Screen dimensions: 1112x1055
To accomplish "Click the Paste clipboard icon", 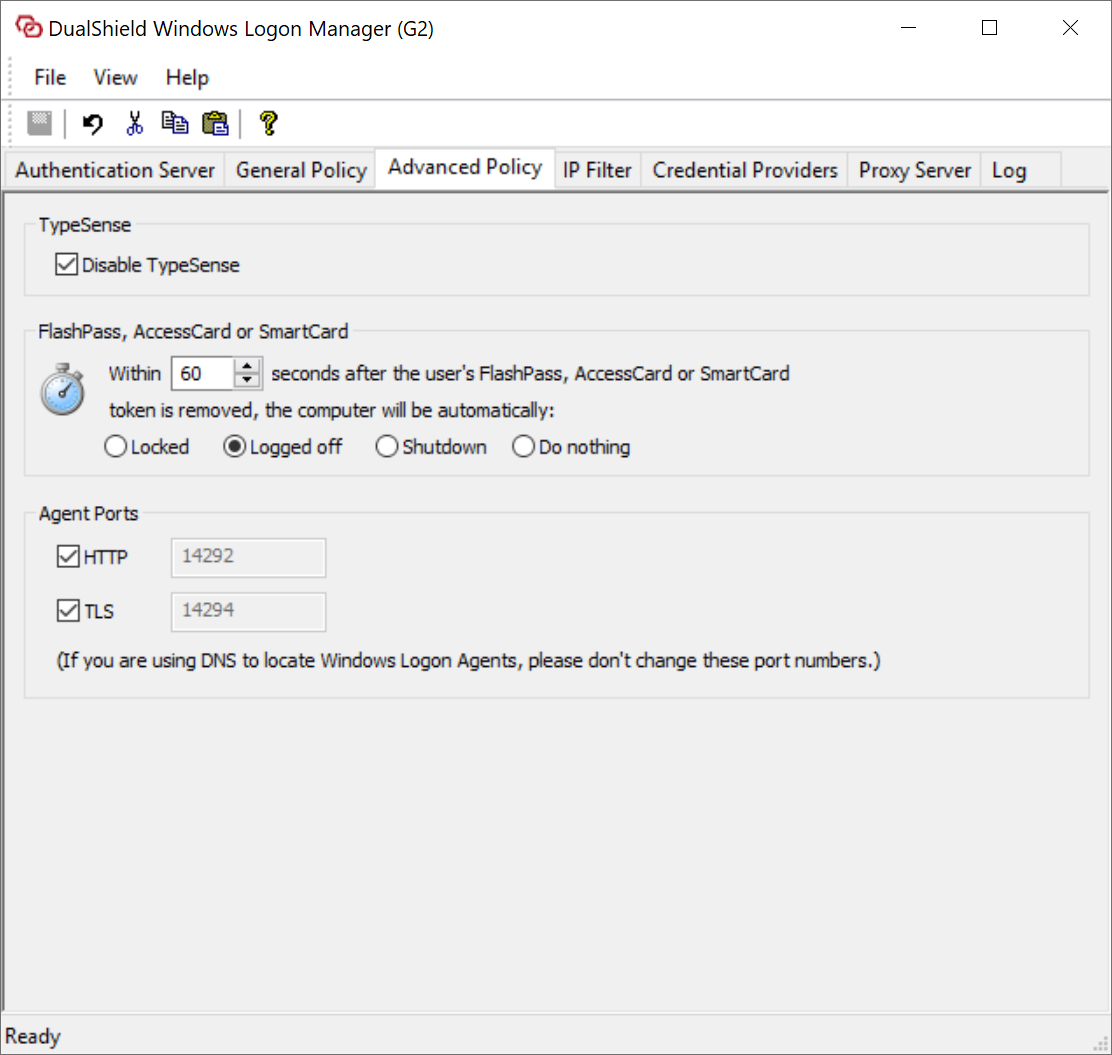I will point(215,123).
